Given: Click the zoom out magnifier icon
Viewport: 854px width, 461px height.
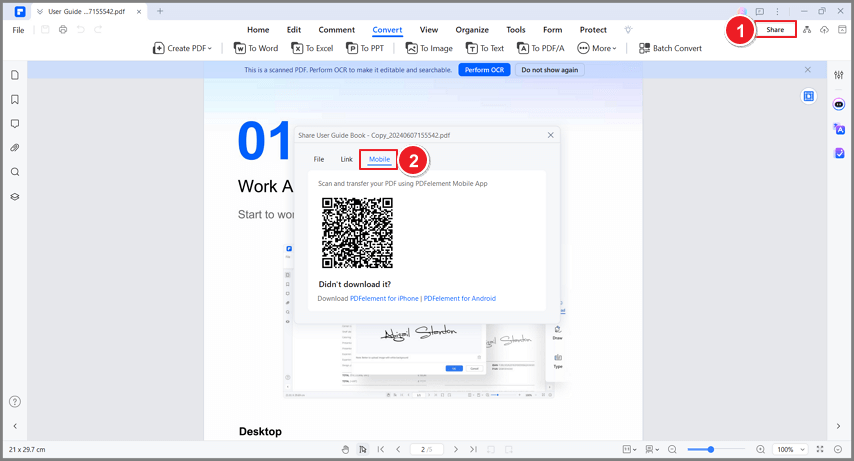Looking at the screenshot, I should [672, 450].
